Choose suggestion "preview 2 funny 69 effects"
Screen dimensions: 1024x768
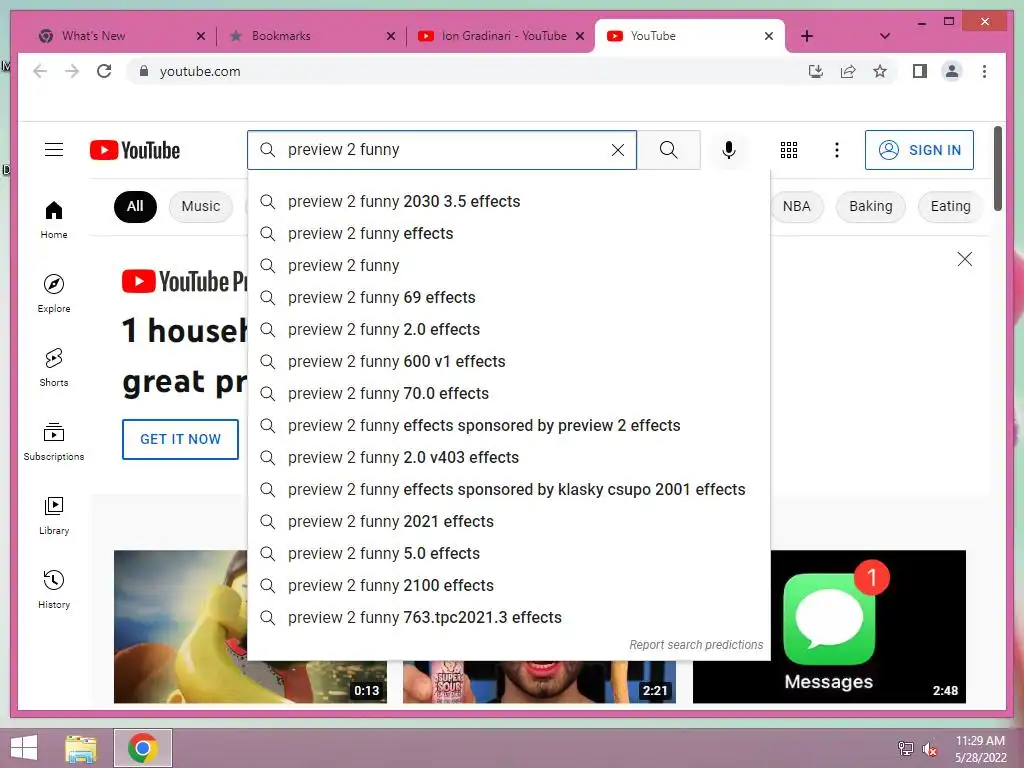coord(509,298)
